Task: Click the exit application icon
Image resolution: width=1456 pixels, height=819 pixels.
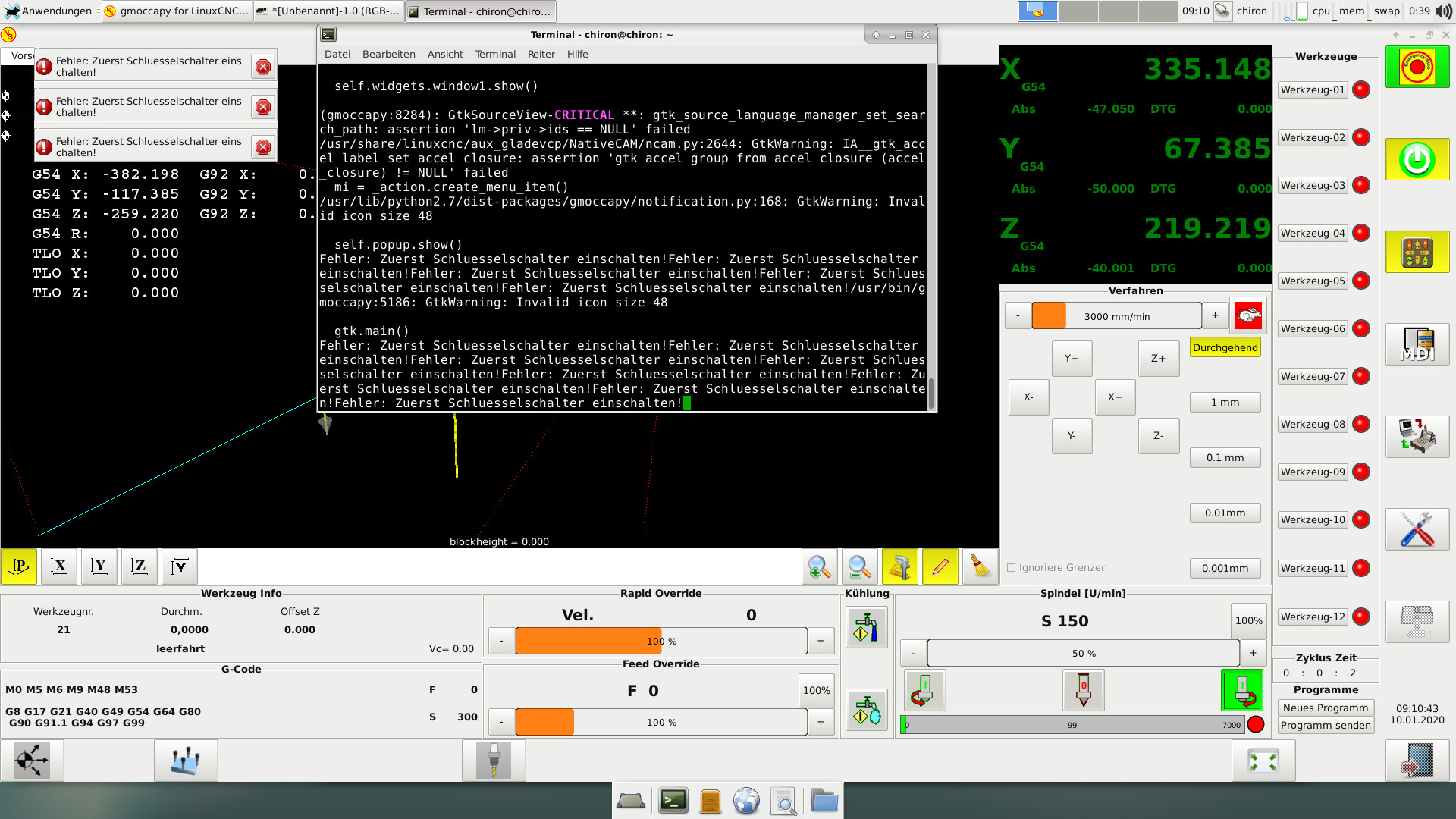Action: [1417, 761]
